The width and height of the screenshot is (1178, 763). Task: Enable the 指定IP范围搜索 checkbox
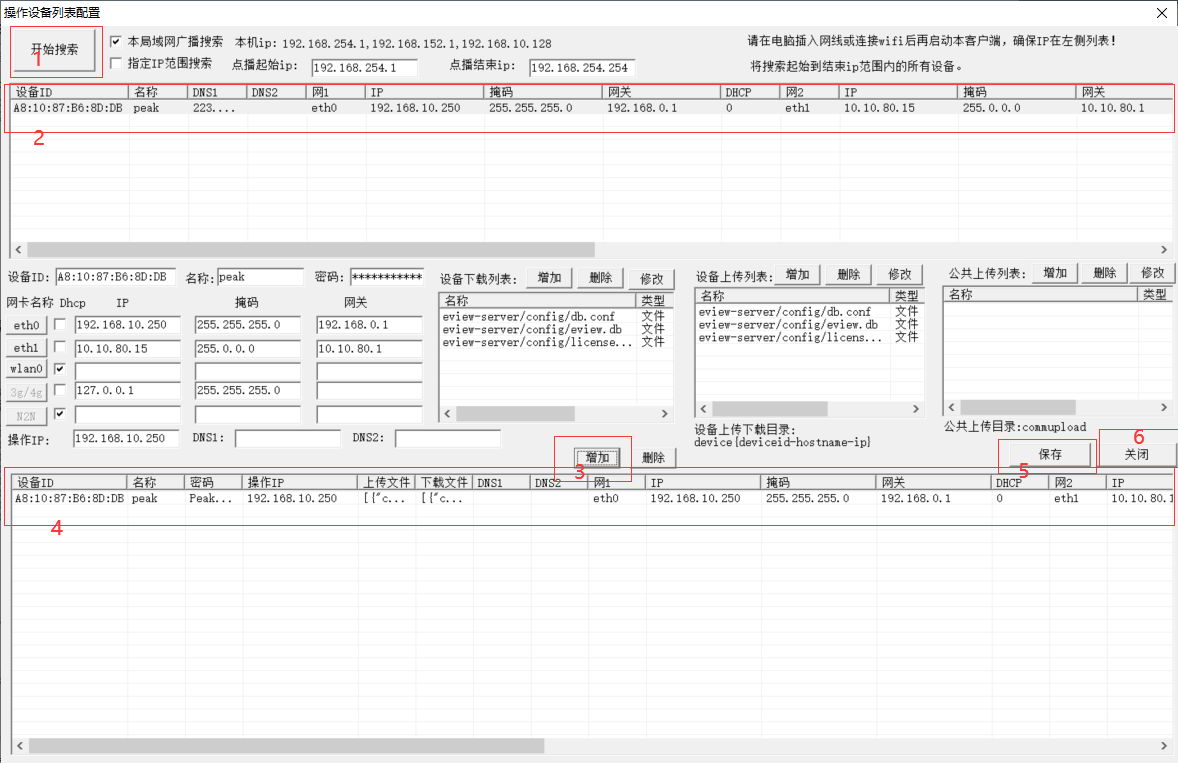coord(116,63)
